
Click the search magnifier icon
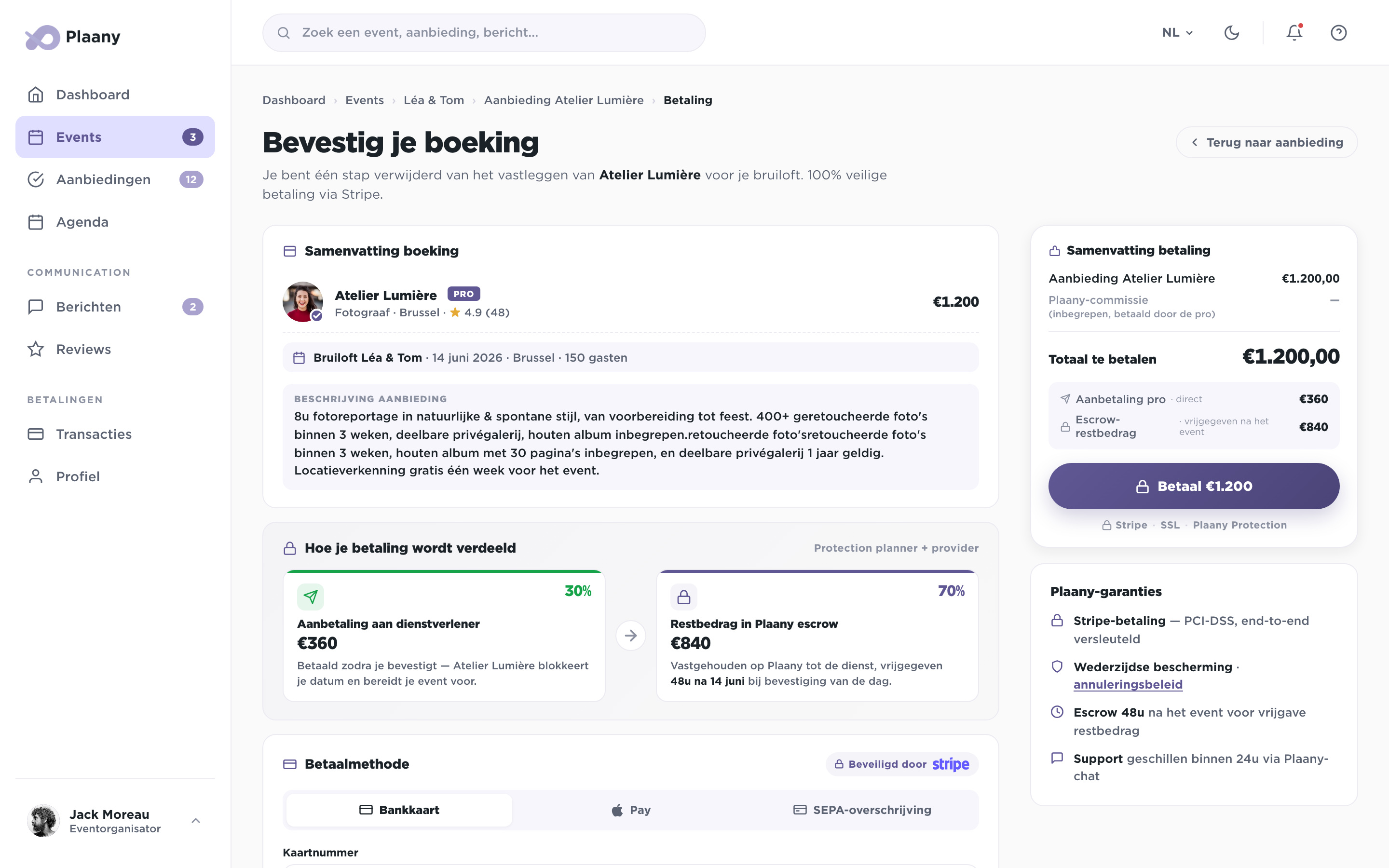[x=284, y=33]
